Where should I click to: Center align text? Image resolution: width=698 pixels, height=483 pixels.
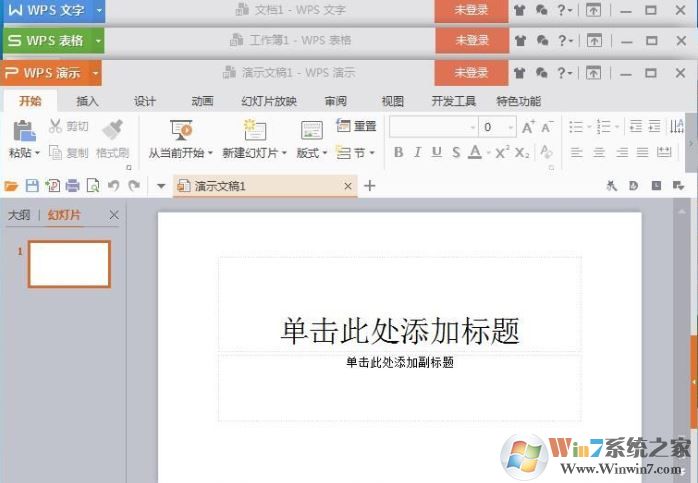(x=599, y=152)
